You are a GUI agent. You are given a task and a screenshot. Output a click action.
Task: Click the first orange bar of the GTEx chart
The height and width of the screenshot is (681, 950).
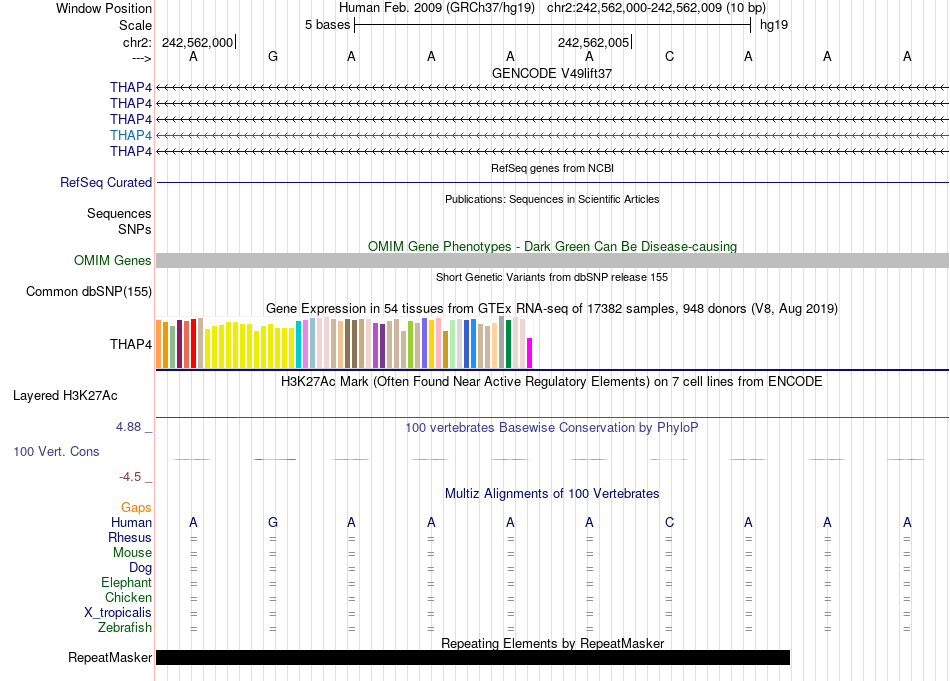(159, 344)
